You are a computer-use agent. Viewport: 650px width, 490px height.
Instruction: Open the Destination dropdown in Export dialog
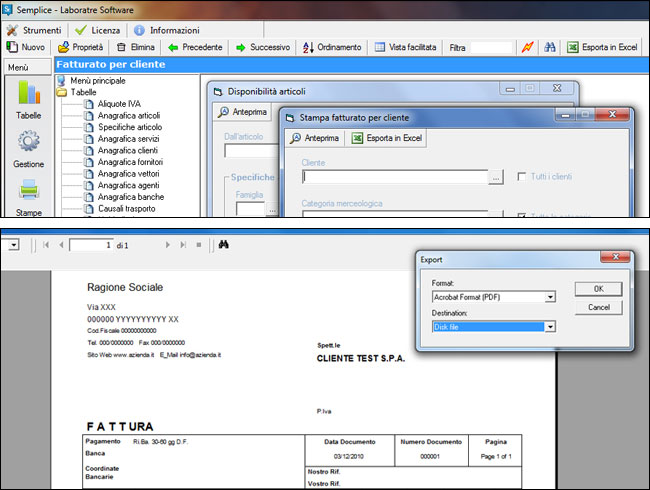[550, 326]
